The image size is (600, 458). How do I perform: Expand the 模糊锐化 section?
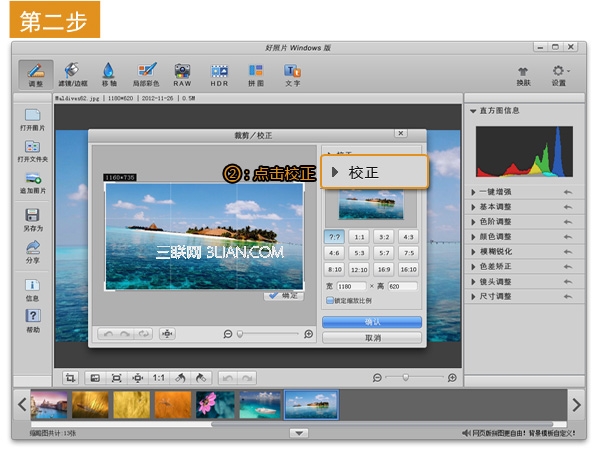click(473, 252)
